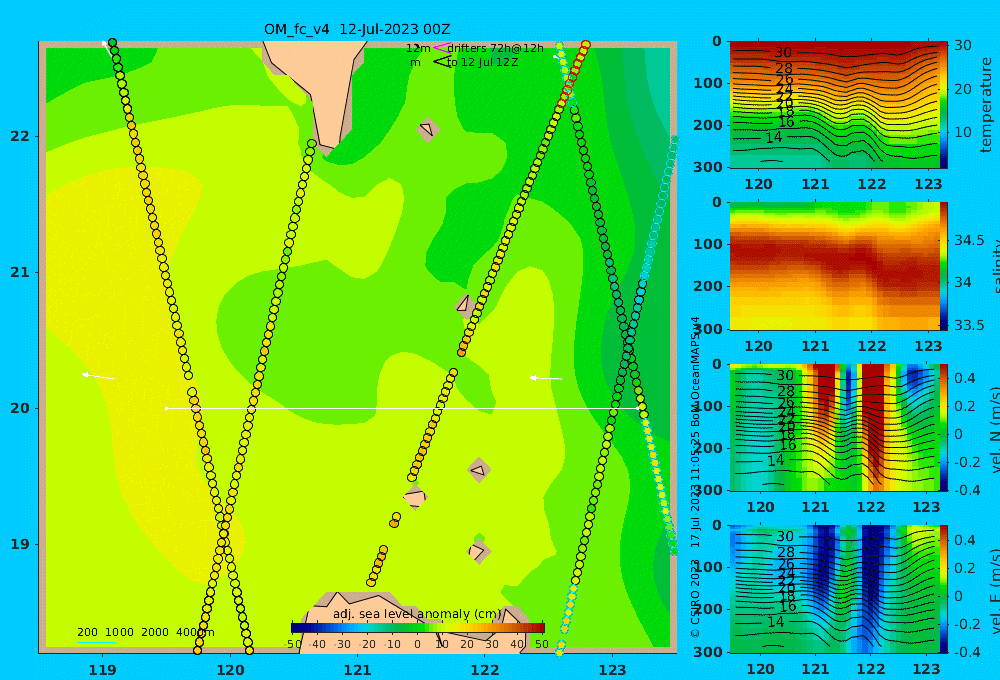Click the vel. N (m/s) colorbar

pyautogui.click(x=943, y=427)
